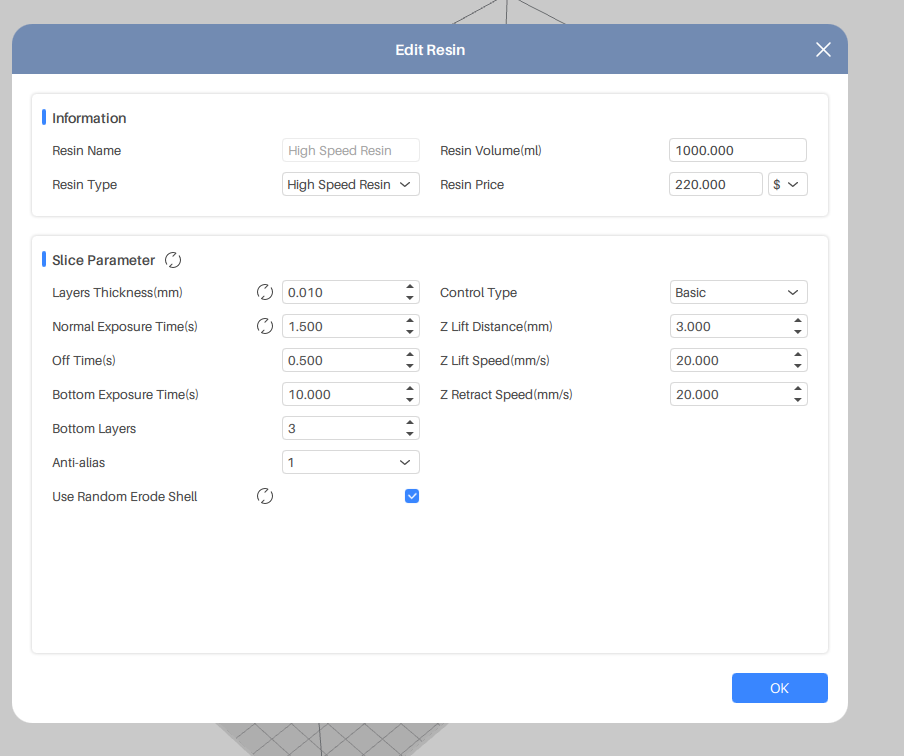Click Resin Name input field
Image resolution: width=904 pixels, height=756 pixels.
(x=351, y=151)
